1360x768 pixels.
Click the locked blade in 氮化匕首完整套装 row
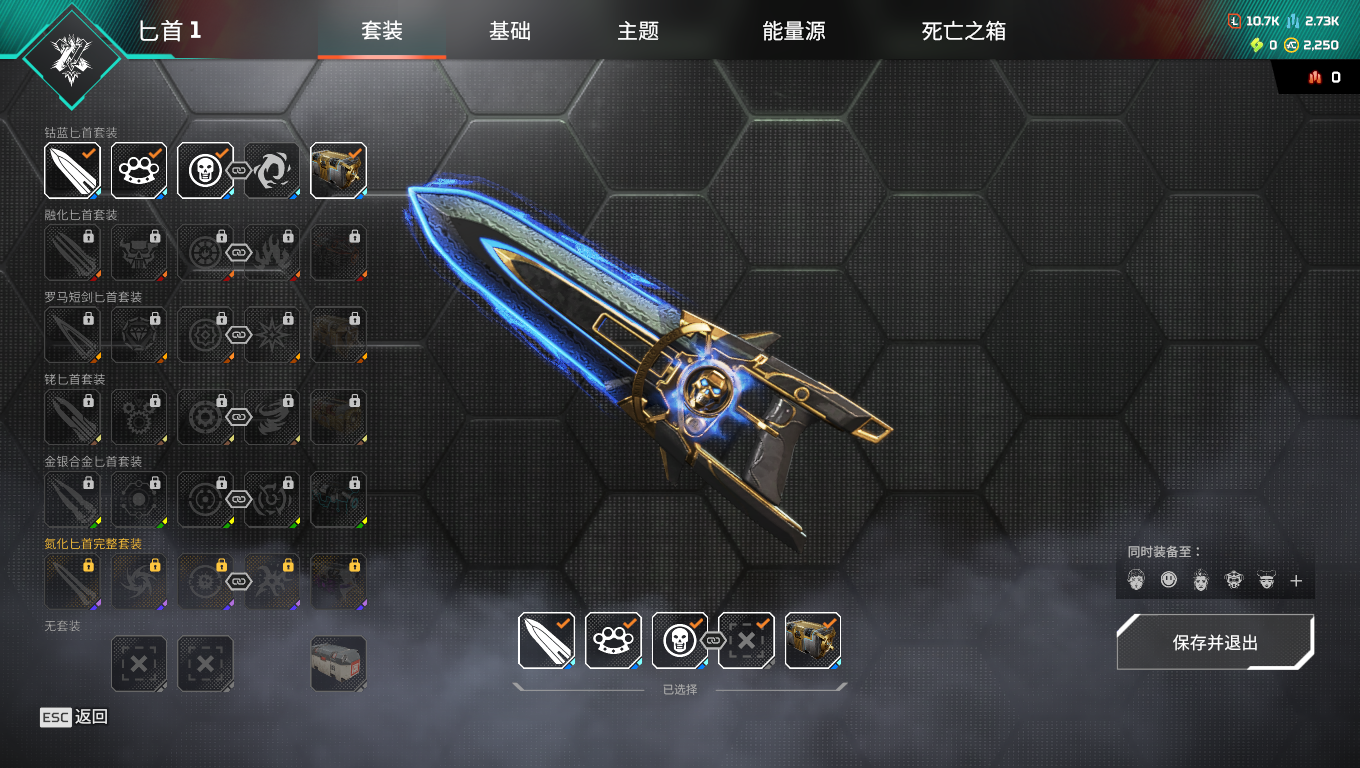coord(73,582)
